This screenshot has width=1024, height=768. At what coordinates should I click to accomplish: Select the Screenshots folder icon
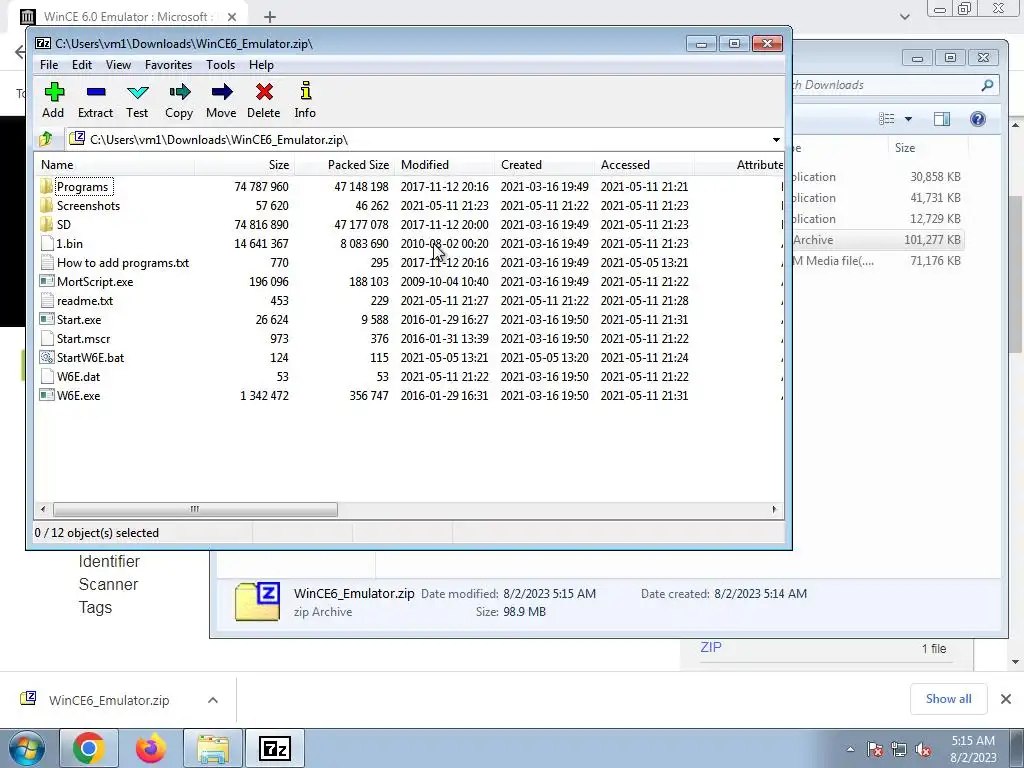click(x=46, y=206)
